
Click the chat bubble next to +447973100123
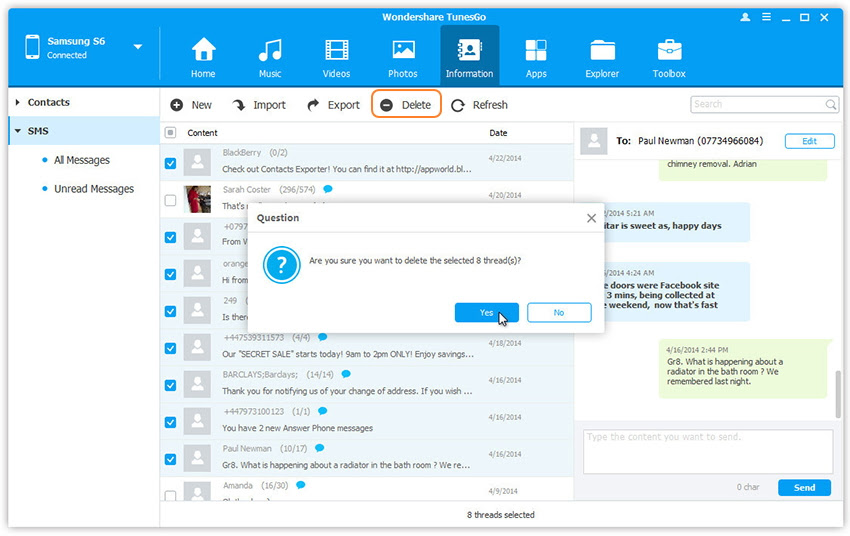(323, 411)
